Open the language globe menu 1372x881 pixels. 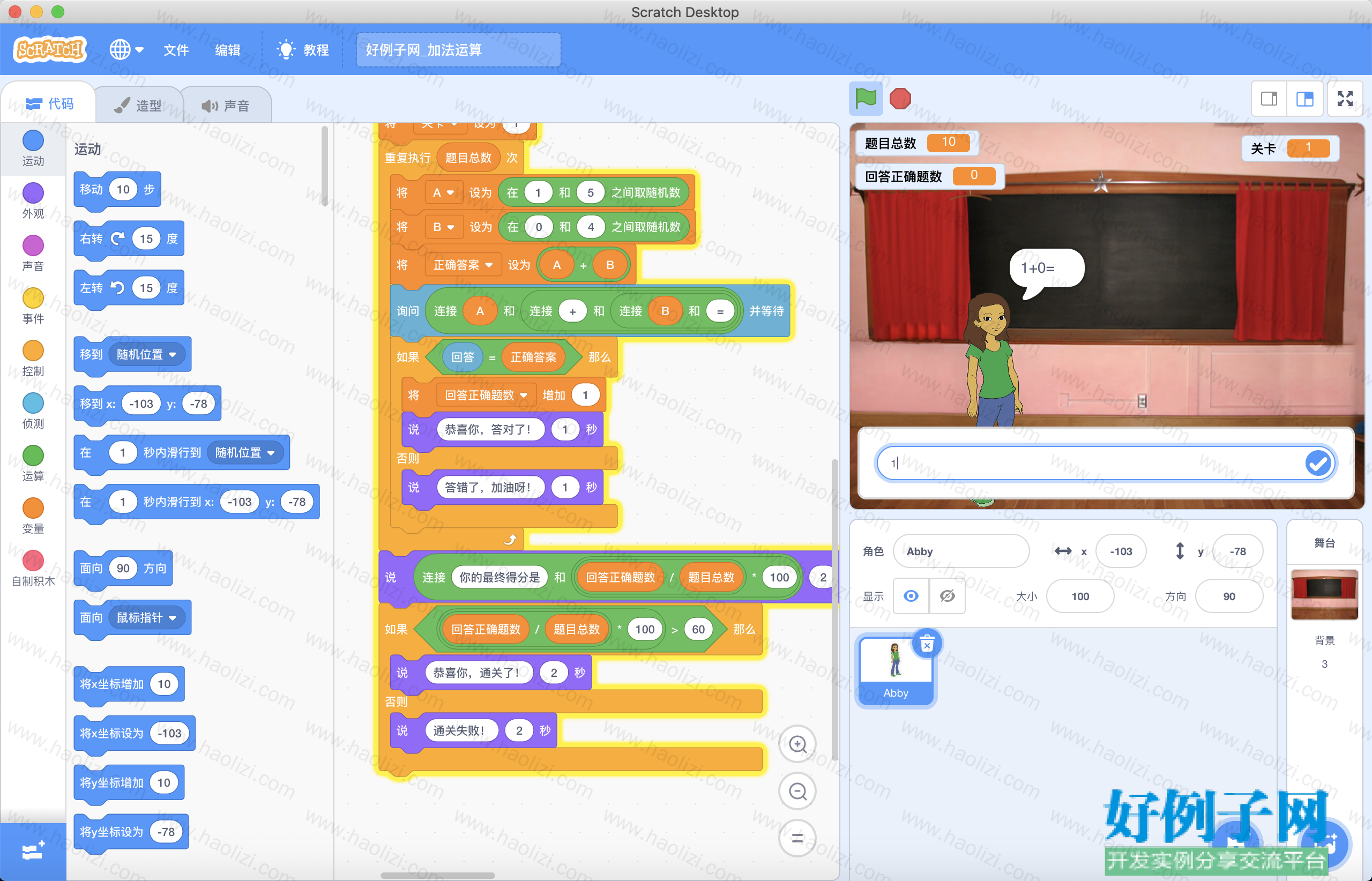click(126, 50)
